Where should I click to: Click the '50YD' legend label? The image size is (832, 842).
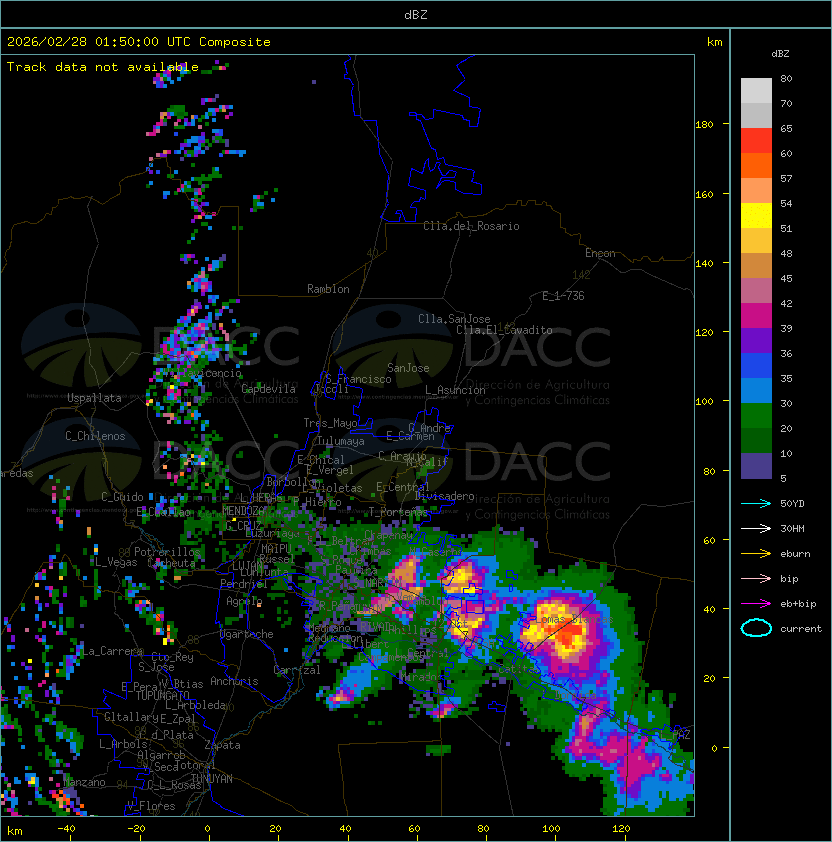792,504
